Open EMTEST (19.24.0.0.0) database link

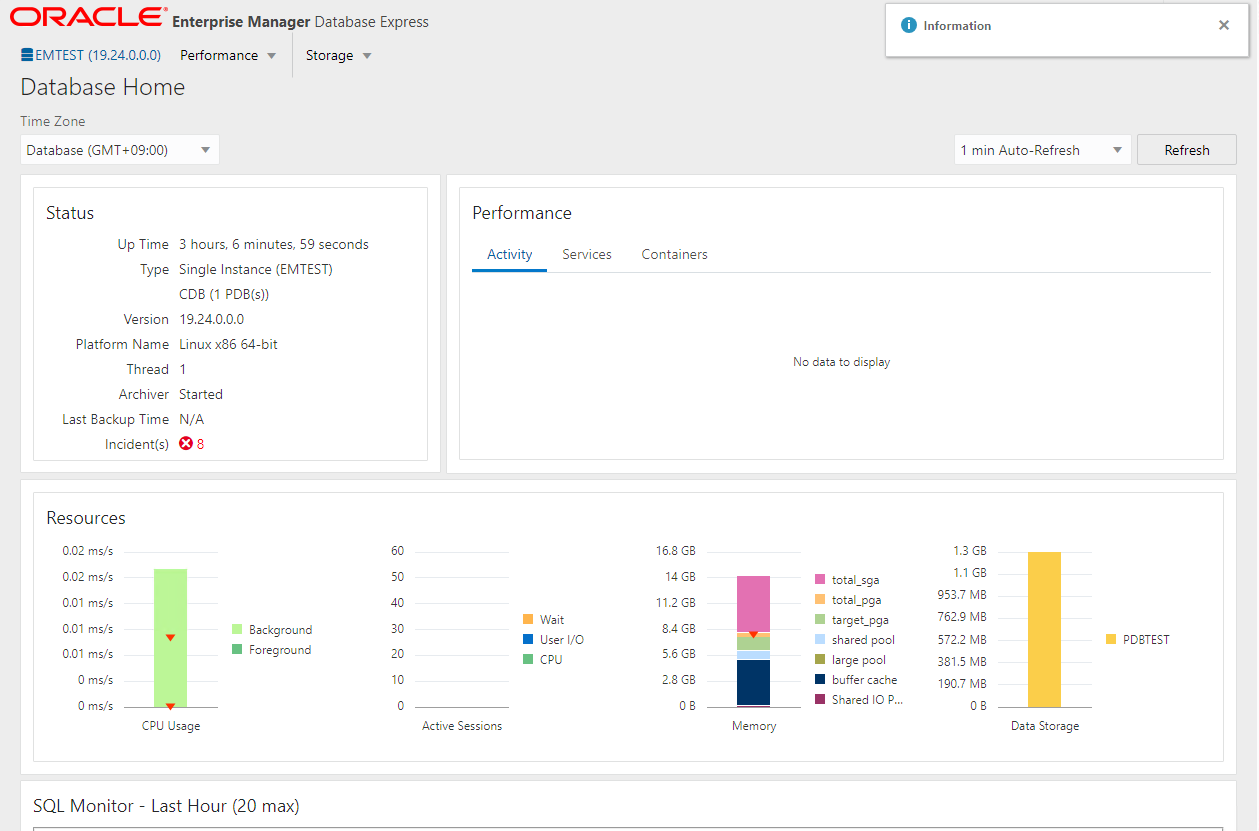click(x=98, y=55)
